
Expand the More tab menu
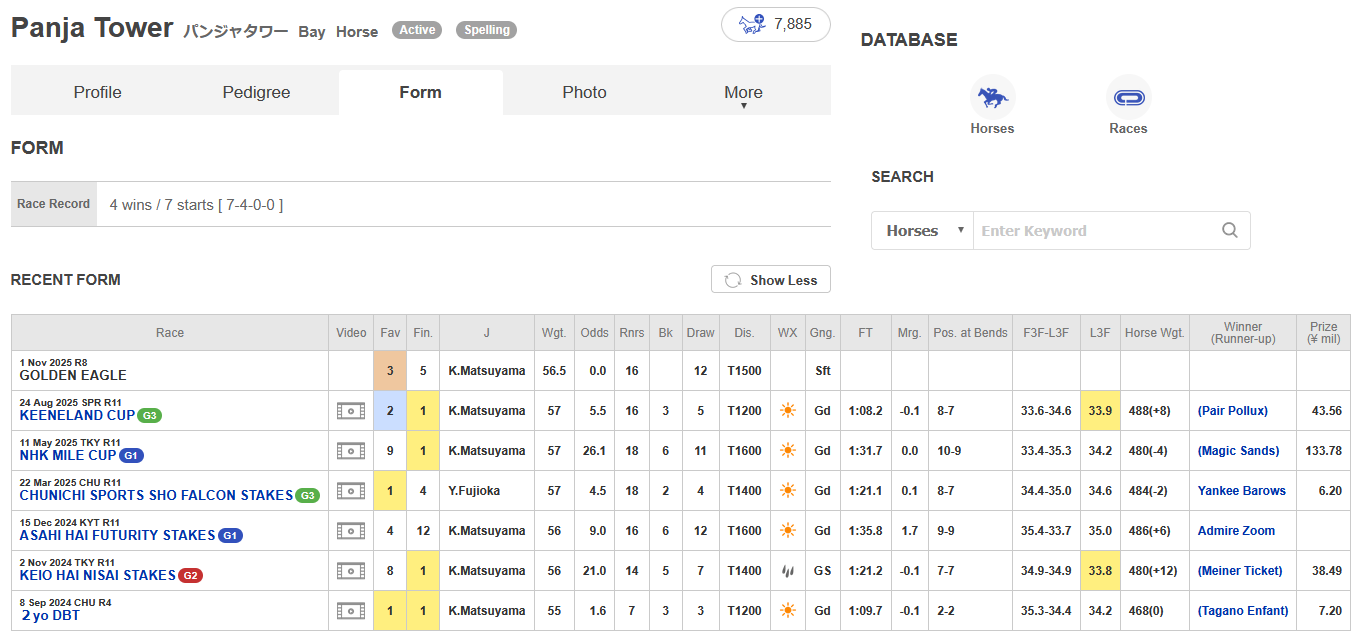pos(743,93)
